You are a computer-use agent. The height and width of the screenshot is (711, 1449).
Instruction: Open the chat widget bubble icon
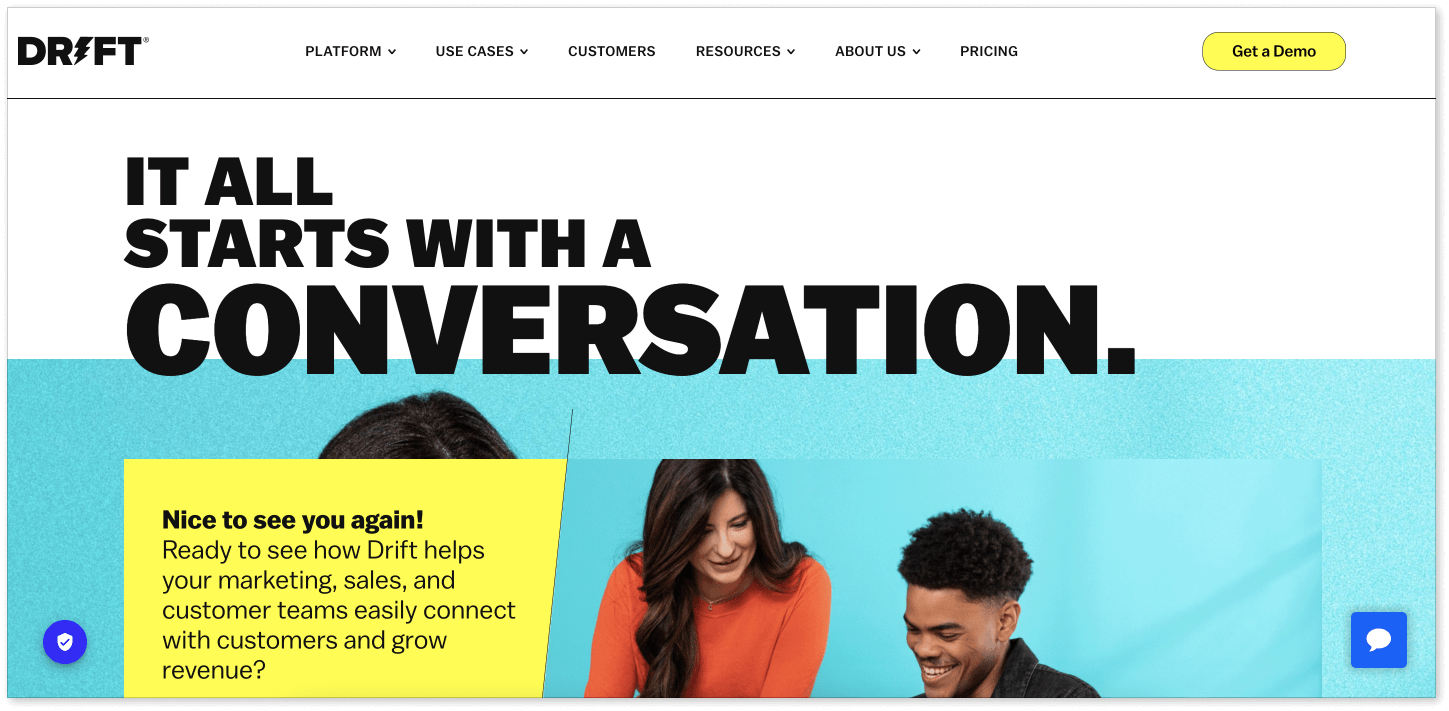point(1378,640)
